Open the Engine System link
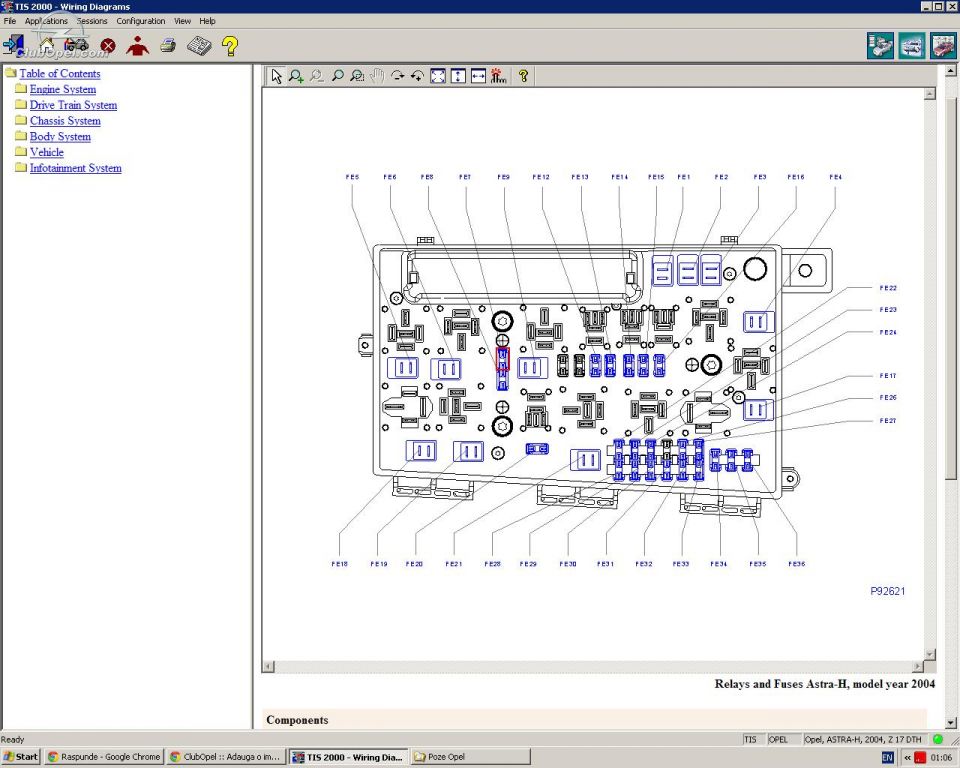 pyautogui.click(x=62, y=89)
